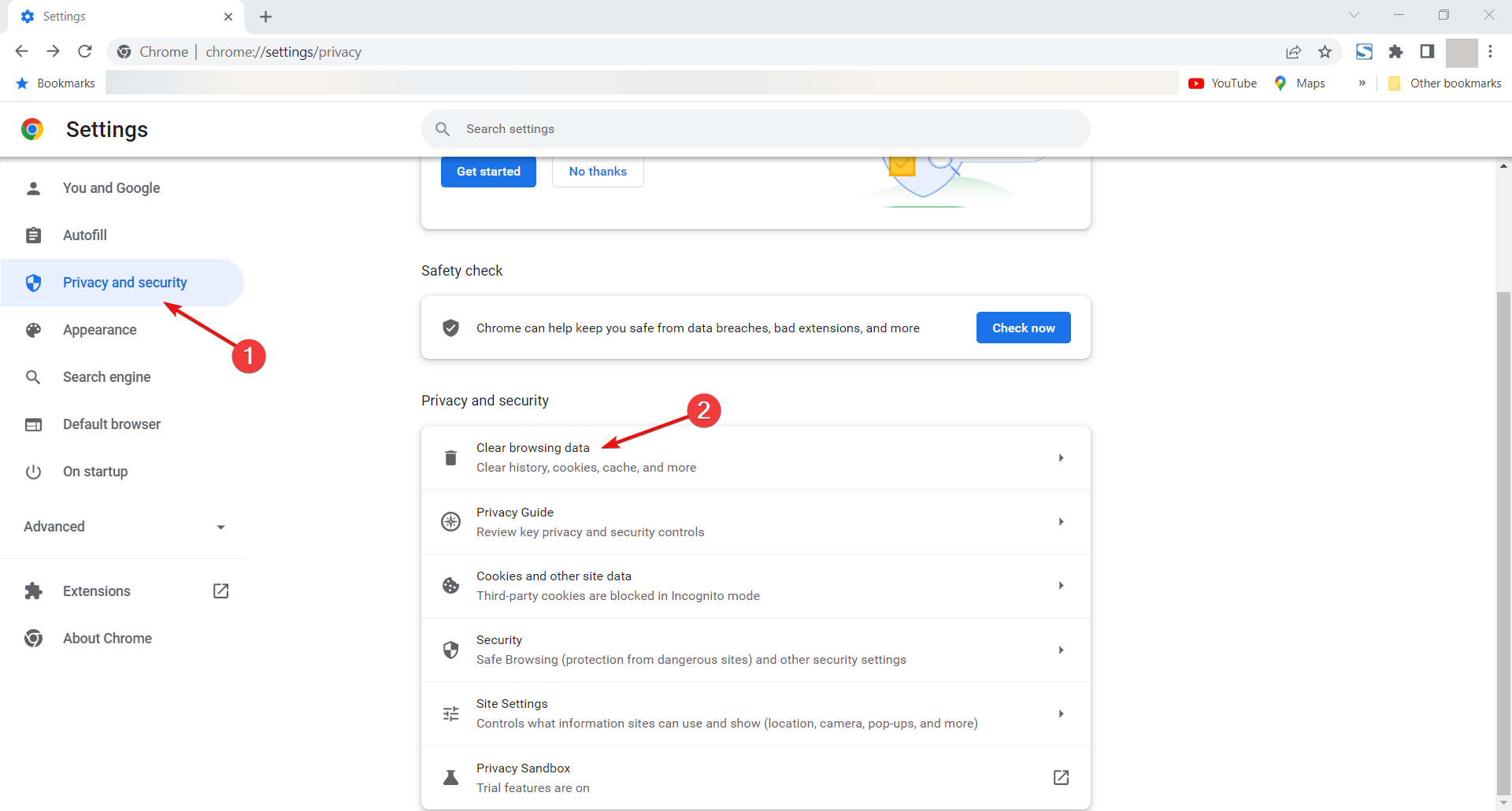
Task: Click the Privacy Sandbox flask icon
Action: 450,777
